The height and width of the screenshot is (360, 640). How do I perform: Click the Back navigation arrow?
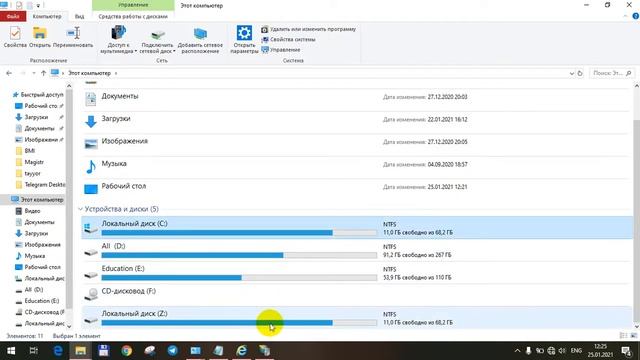[x=9, y=73]
